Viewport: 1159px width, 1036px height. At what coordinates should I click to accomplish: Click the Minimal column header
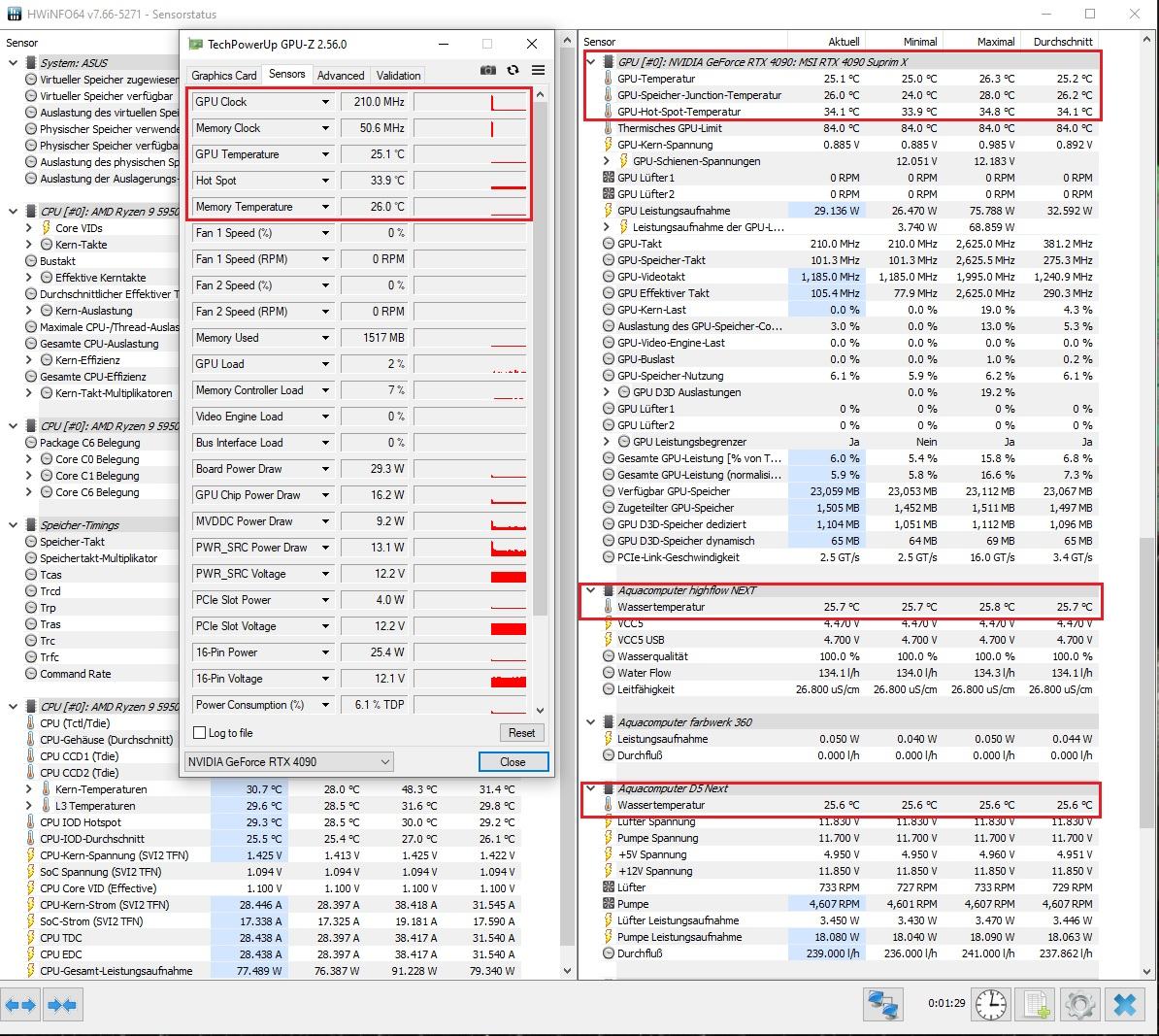904,42
